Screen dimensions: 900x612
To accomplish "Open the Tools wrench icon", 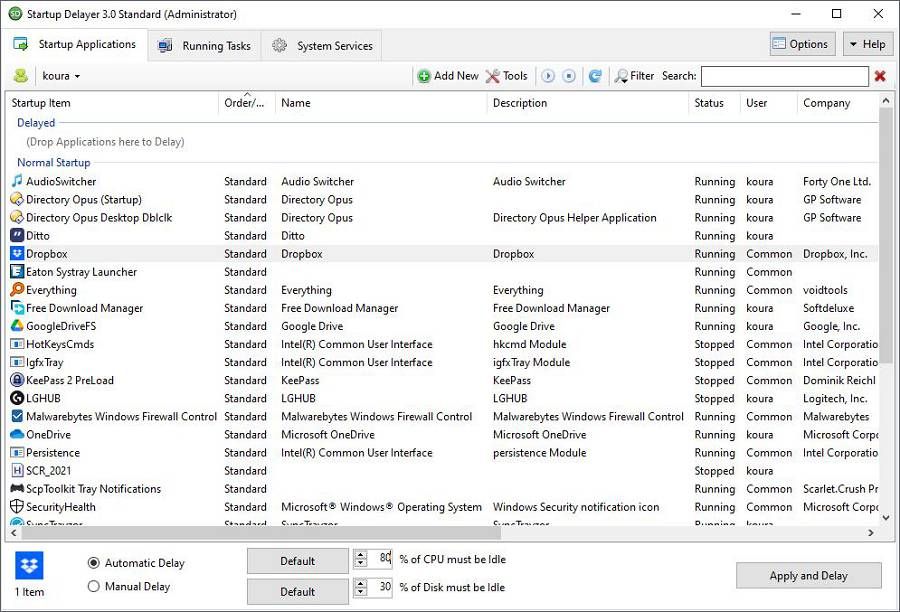I will 492,75.
